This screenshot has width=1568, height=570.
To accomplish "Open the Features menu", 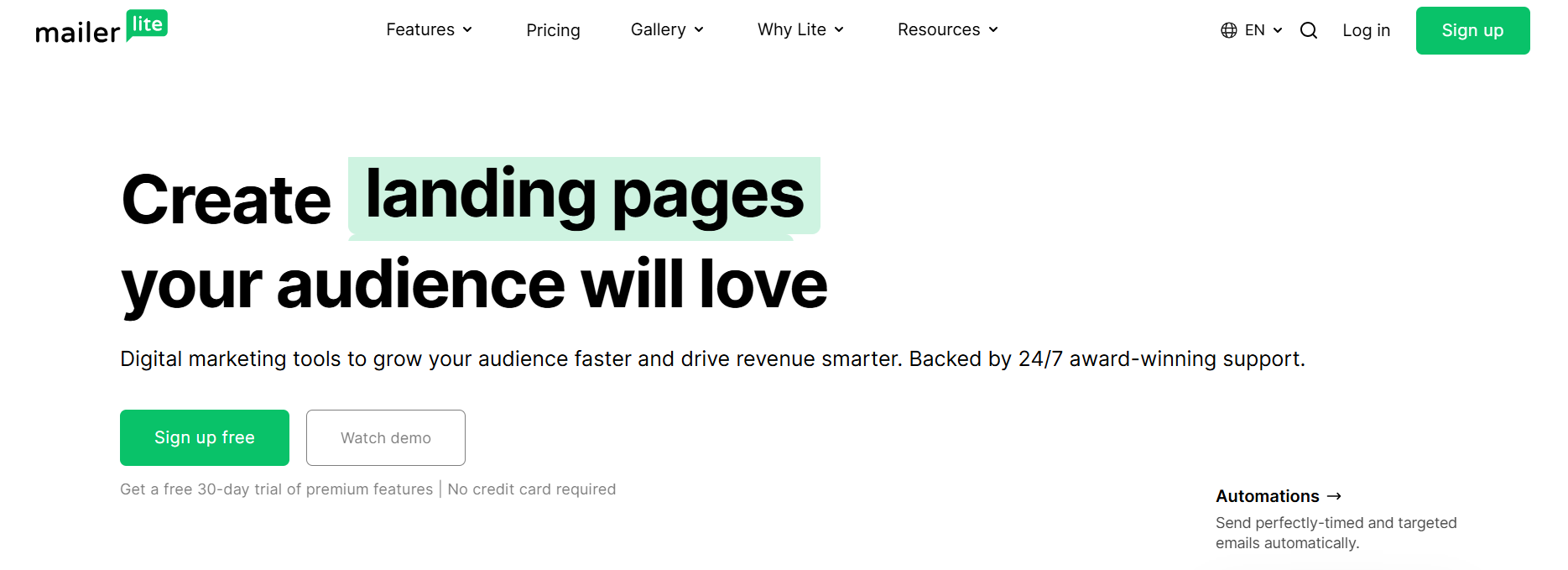I will 430,29.
